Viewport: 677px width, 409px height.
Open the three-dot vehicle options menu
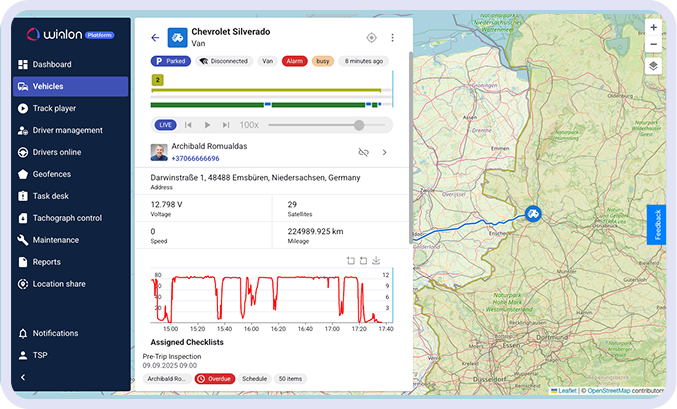[x=392, y=38]
